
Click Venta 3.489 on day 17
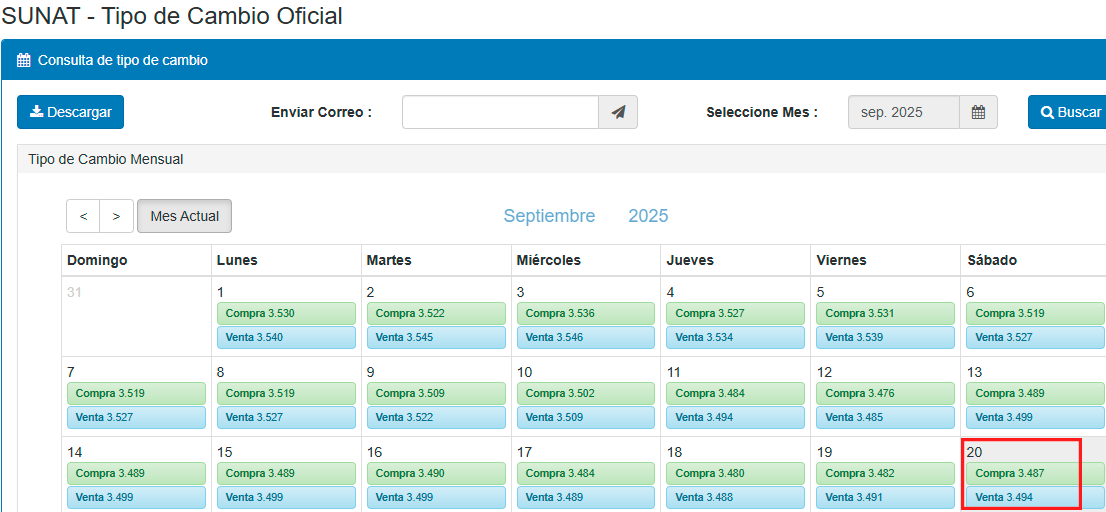pos(586,498)
